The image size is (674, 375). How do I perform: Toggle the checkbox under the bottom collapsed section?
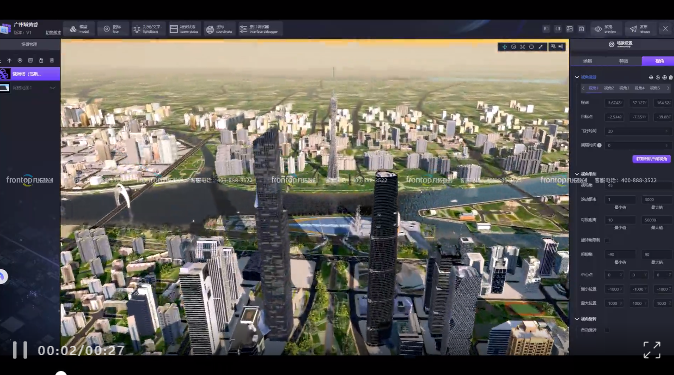pos(607,330)
